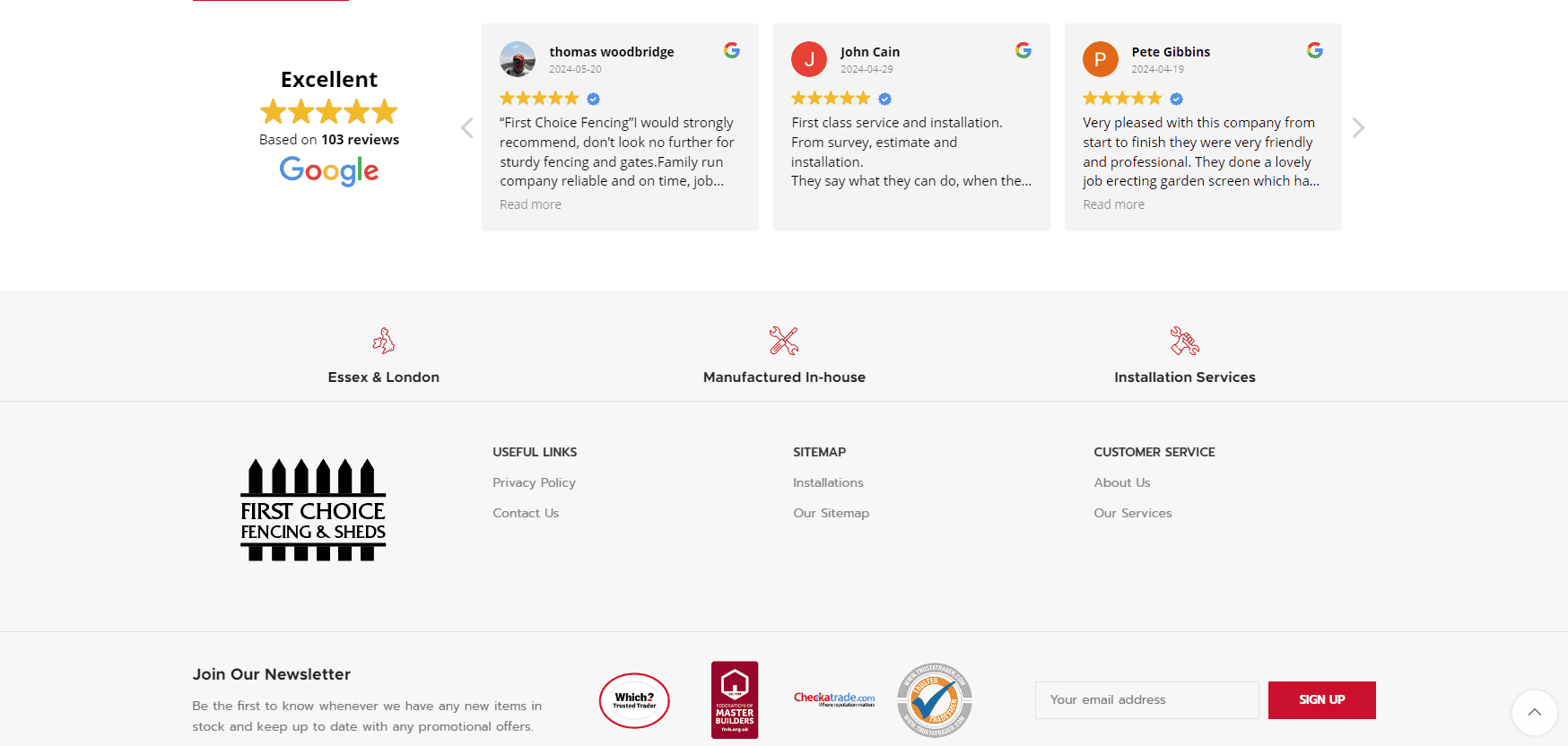Screen dimensions: 1568x746
Task: Show previous reviews with left chevron
Action: coord(467,128)
